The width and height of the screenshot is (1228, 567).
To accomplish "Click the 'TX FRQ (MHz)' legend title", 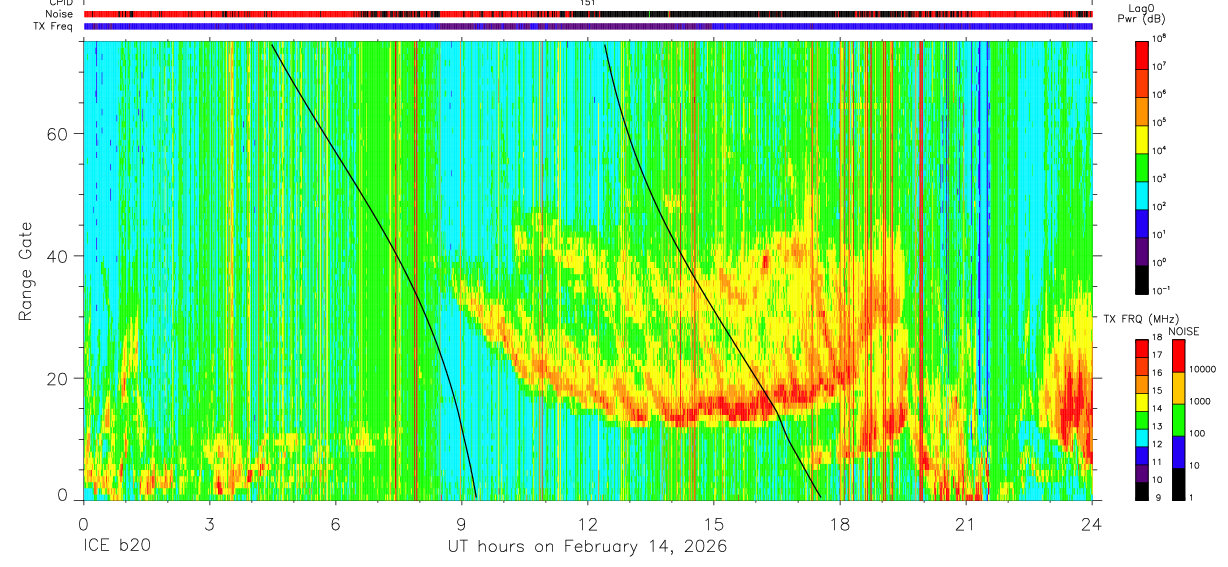I will click(x=1139, y=318).
